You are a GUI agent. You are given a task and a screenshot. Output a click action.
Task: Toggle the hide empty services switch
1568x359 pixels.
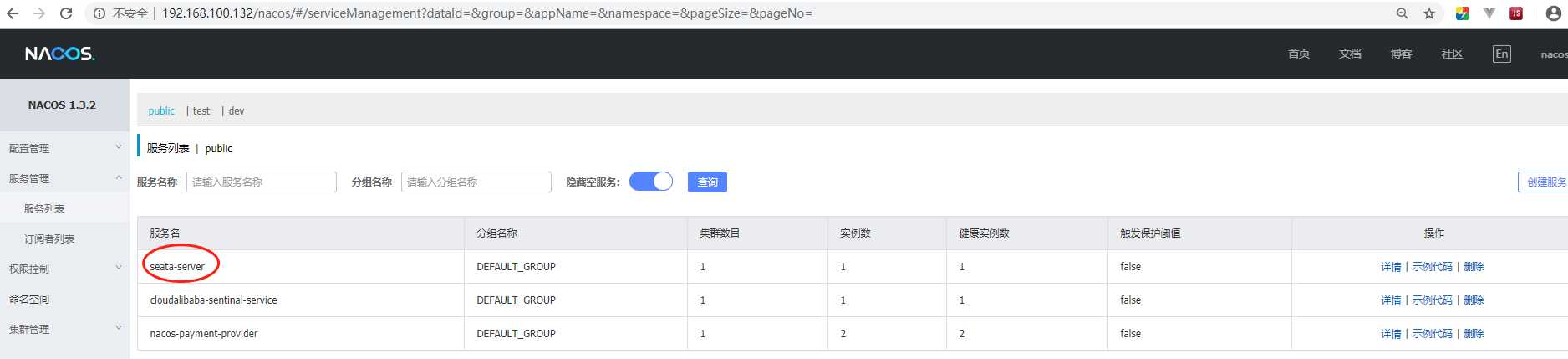click(x=651, y=182)
